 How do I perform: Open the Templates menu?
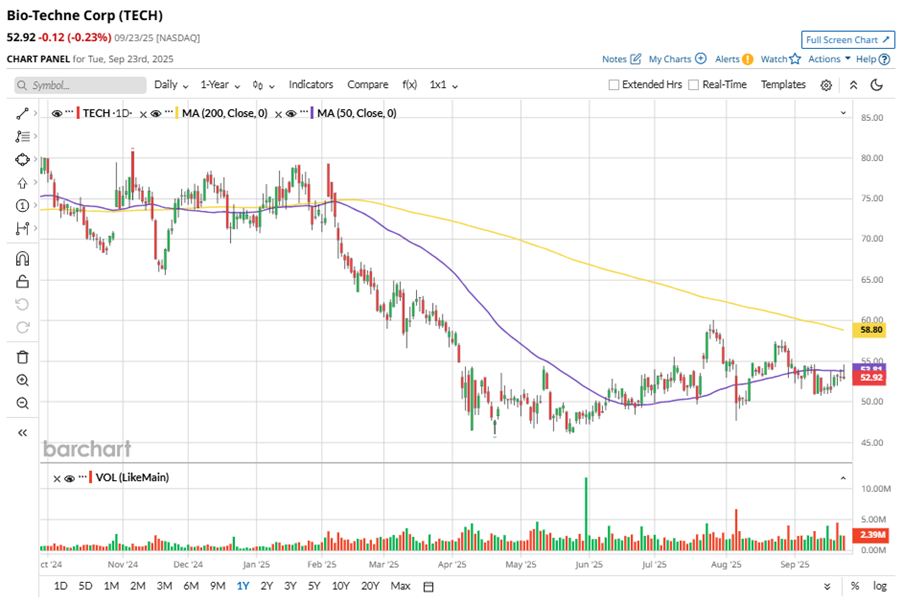[x=783, y=85]
